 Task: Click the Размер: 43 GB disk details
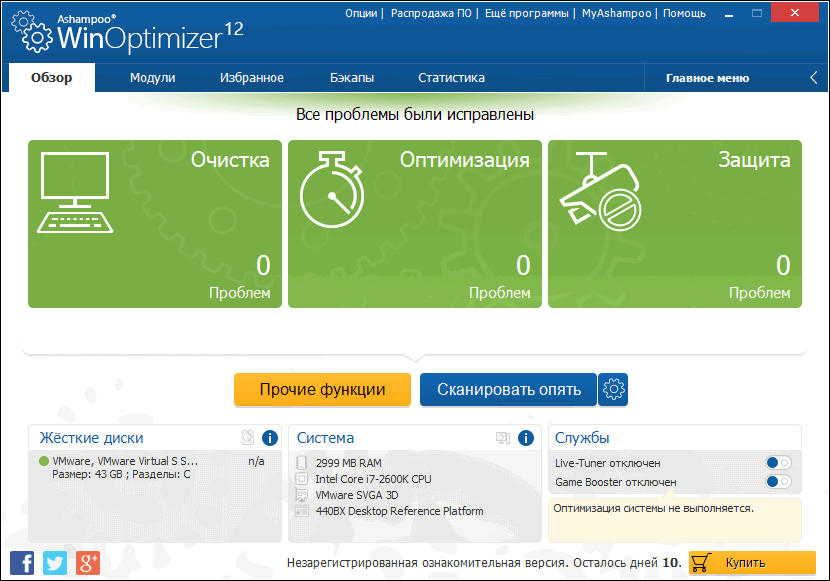(x=121, y=475)
